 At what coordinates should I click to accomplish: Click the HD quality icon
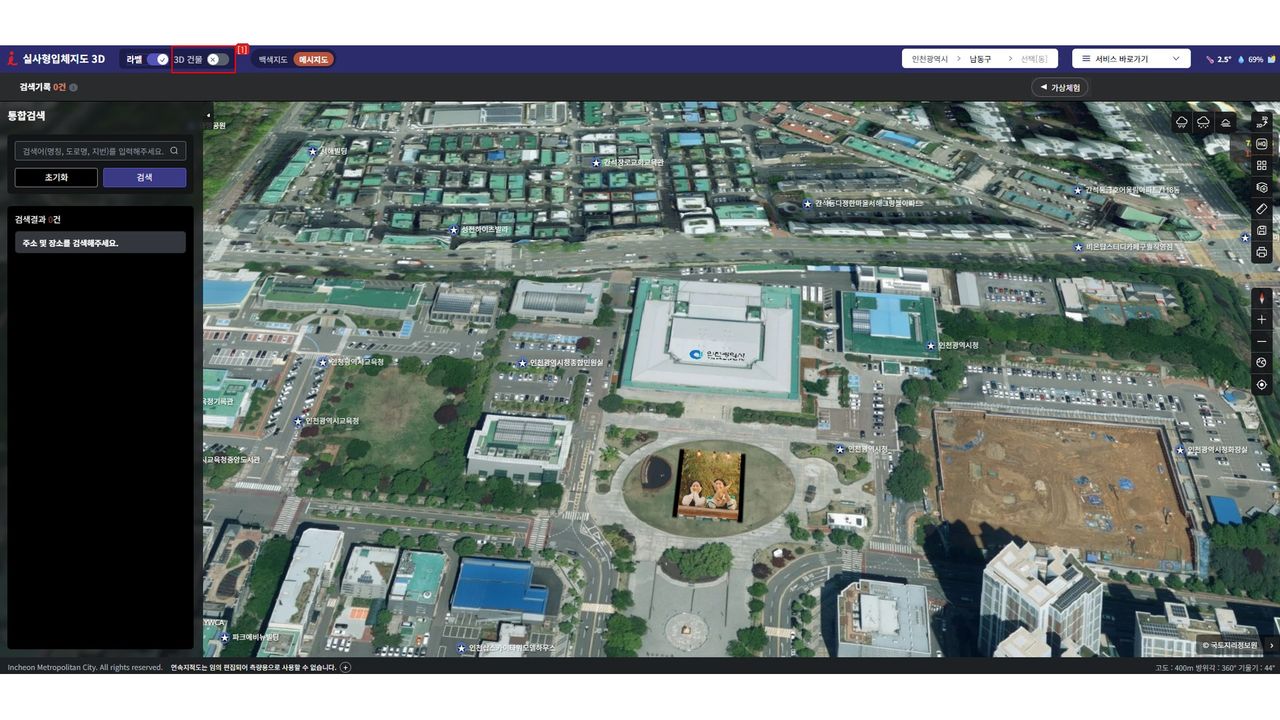point(1262,144)
